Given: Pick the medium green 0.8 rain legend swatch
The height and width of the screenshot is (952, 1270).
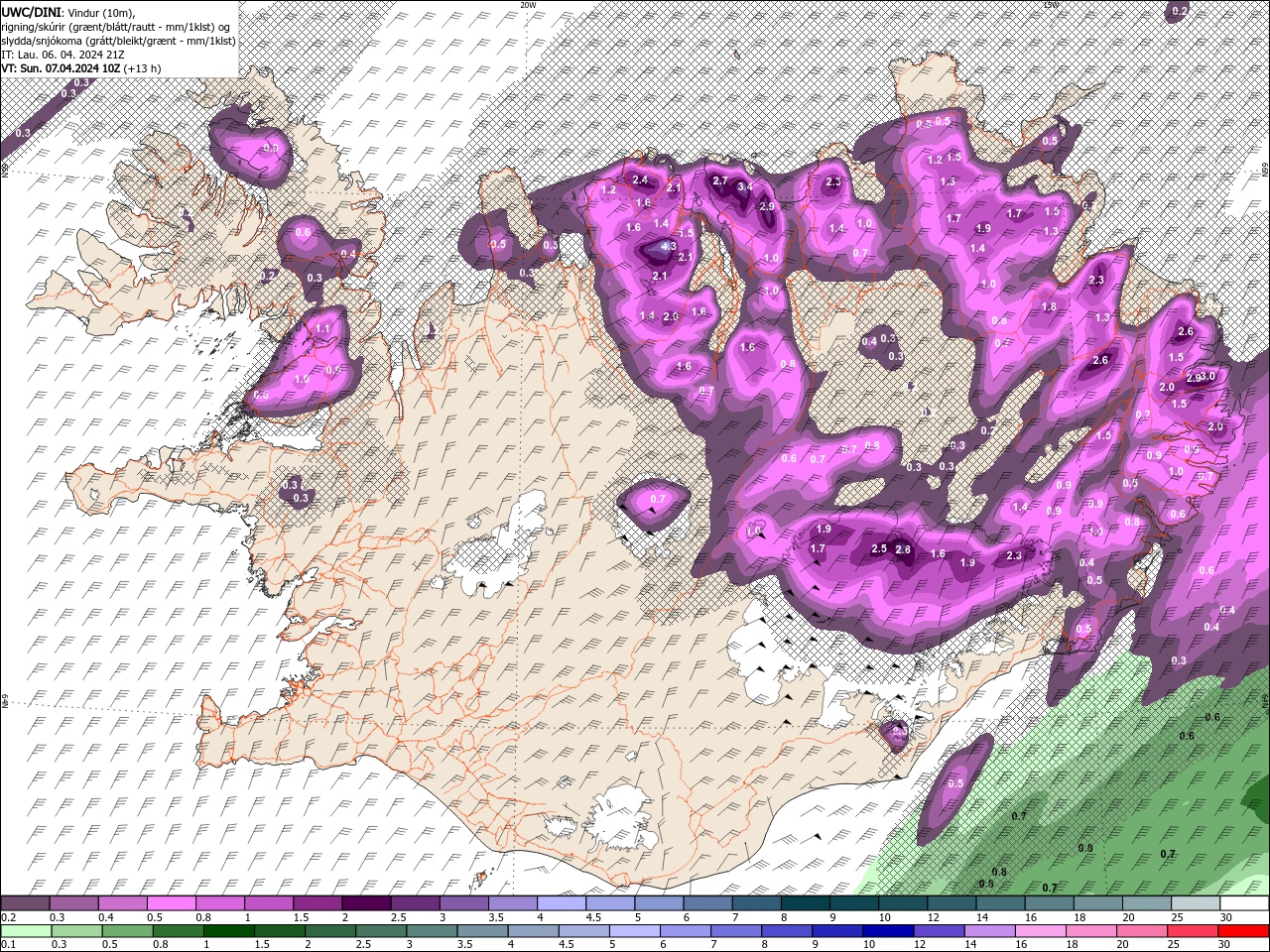Looking at the screenshot, I should click(x=178, y=930).
